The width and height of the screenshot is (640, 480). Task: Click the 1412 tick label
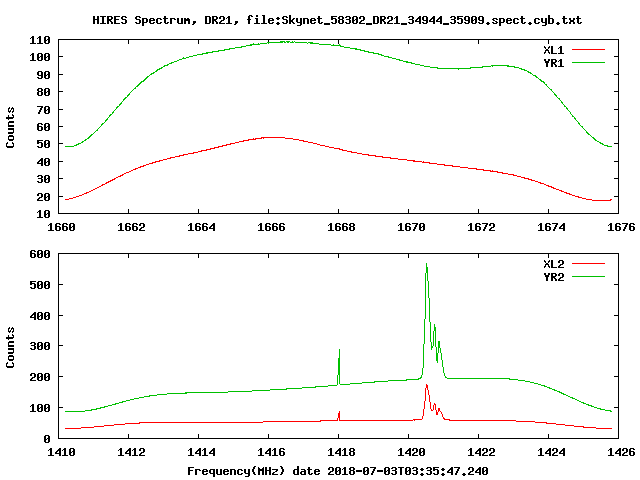[x=131, y=452]
